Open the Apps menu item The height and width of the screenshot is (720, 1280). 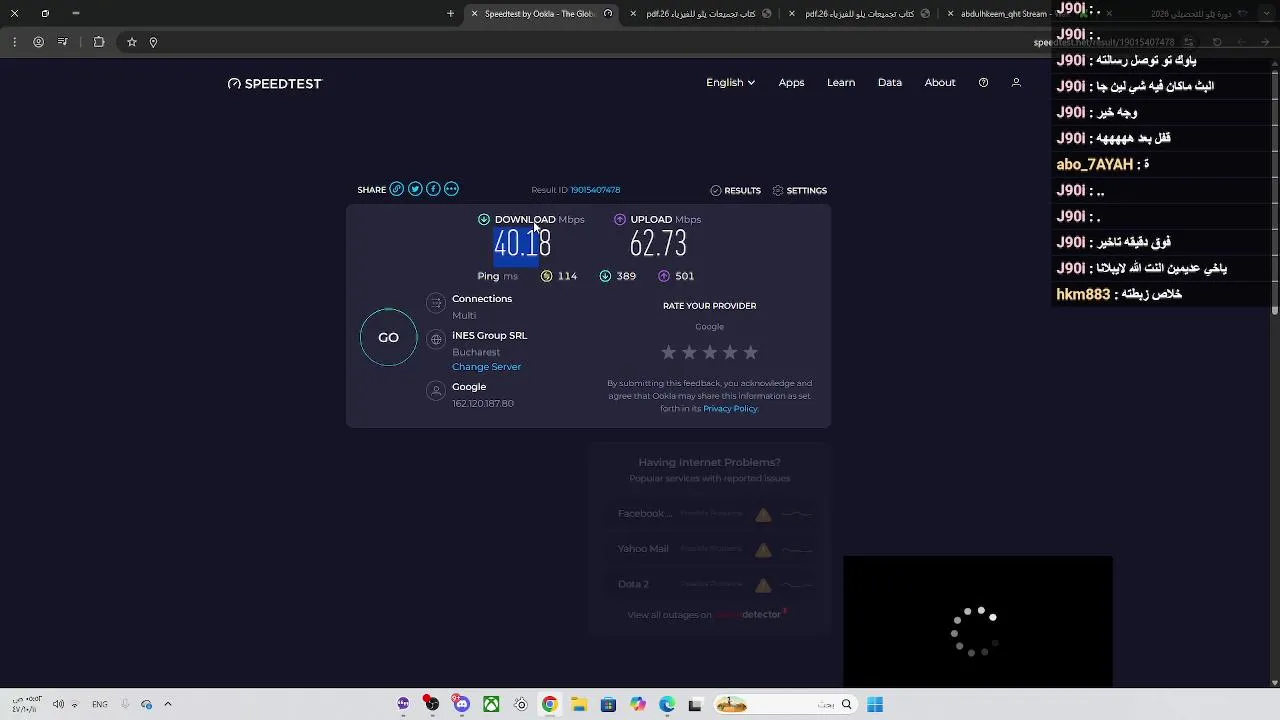point(791,83)
